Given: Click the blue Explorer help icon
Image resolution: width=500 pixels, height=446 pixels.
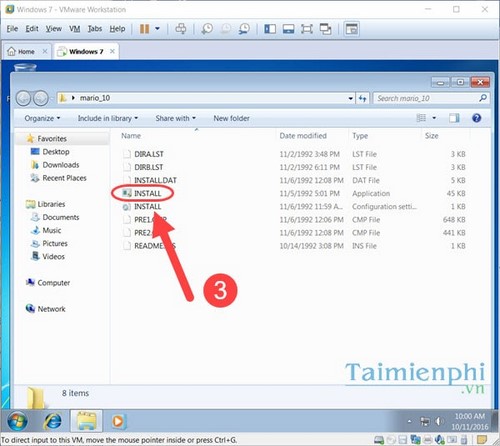Looking at the screenshot, I should [x=477, y=118].
